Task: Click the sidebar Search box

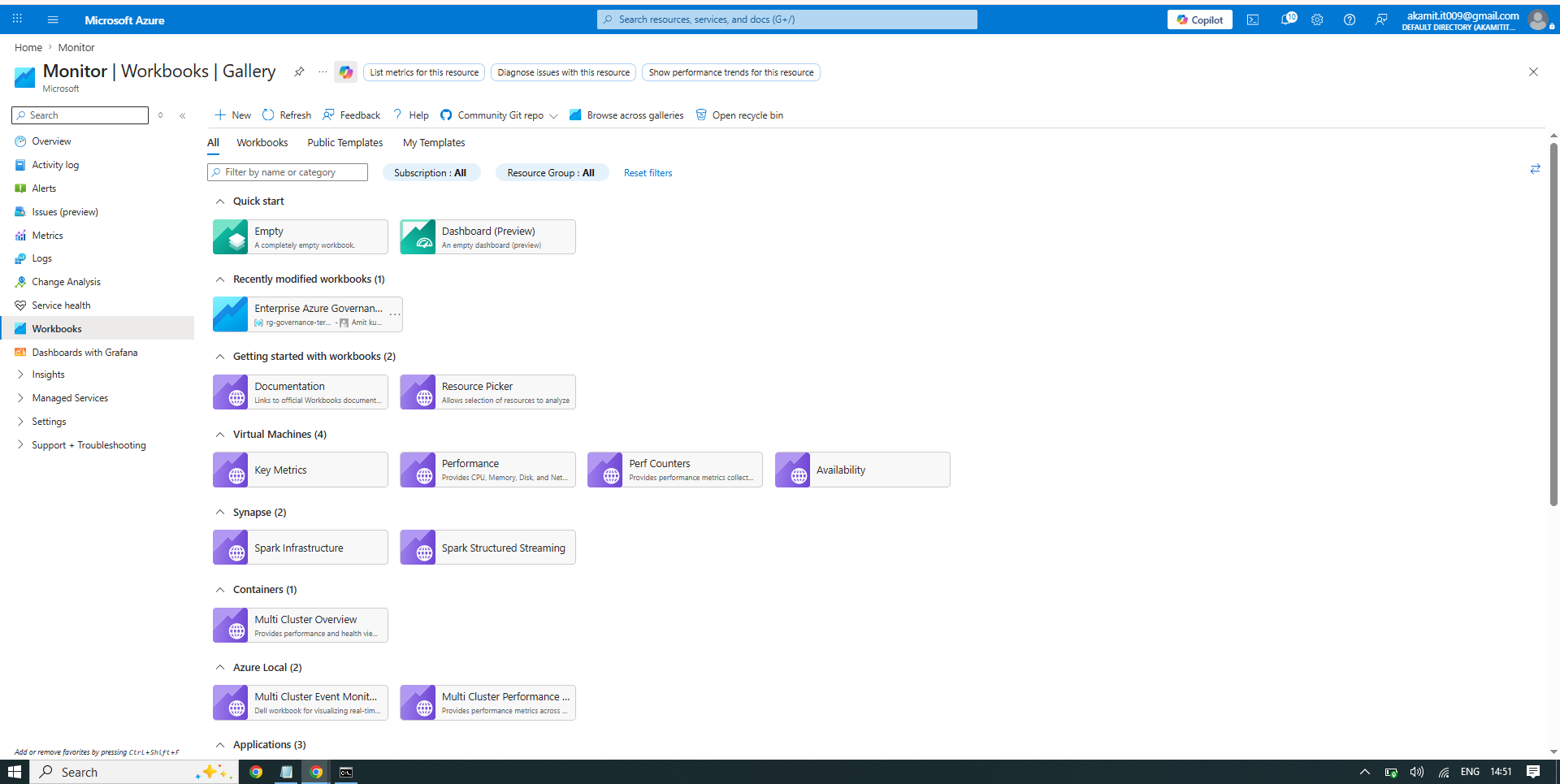Action: 80,115
